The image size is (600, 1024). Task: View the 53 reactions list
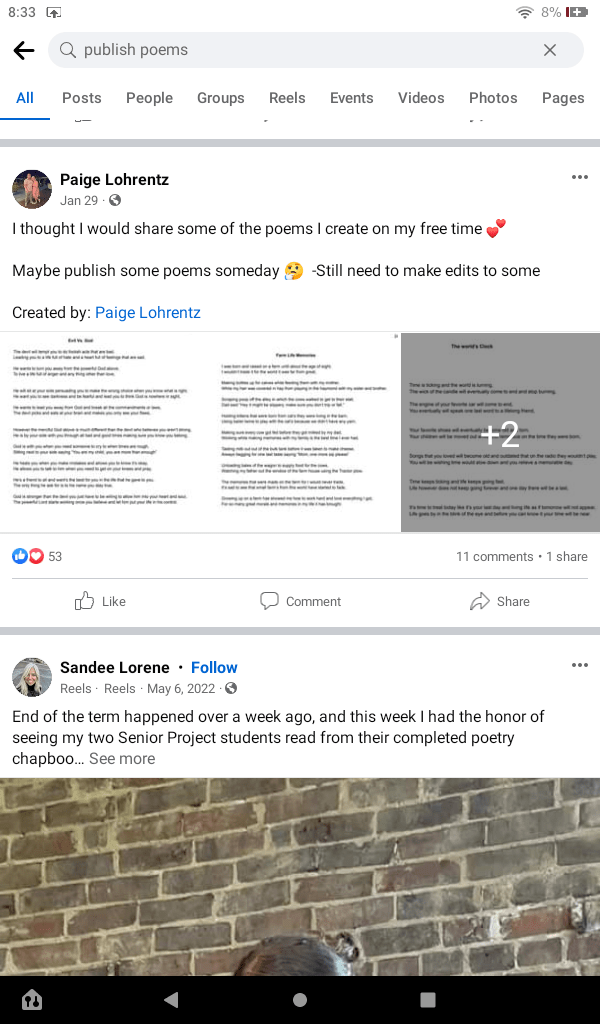[38, 557]
